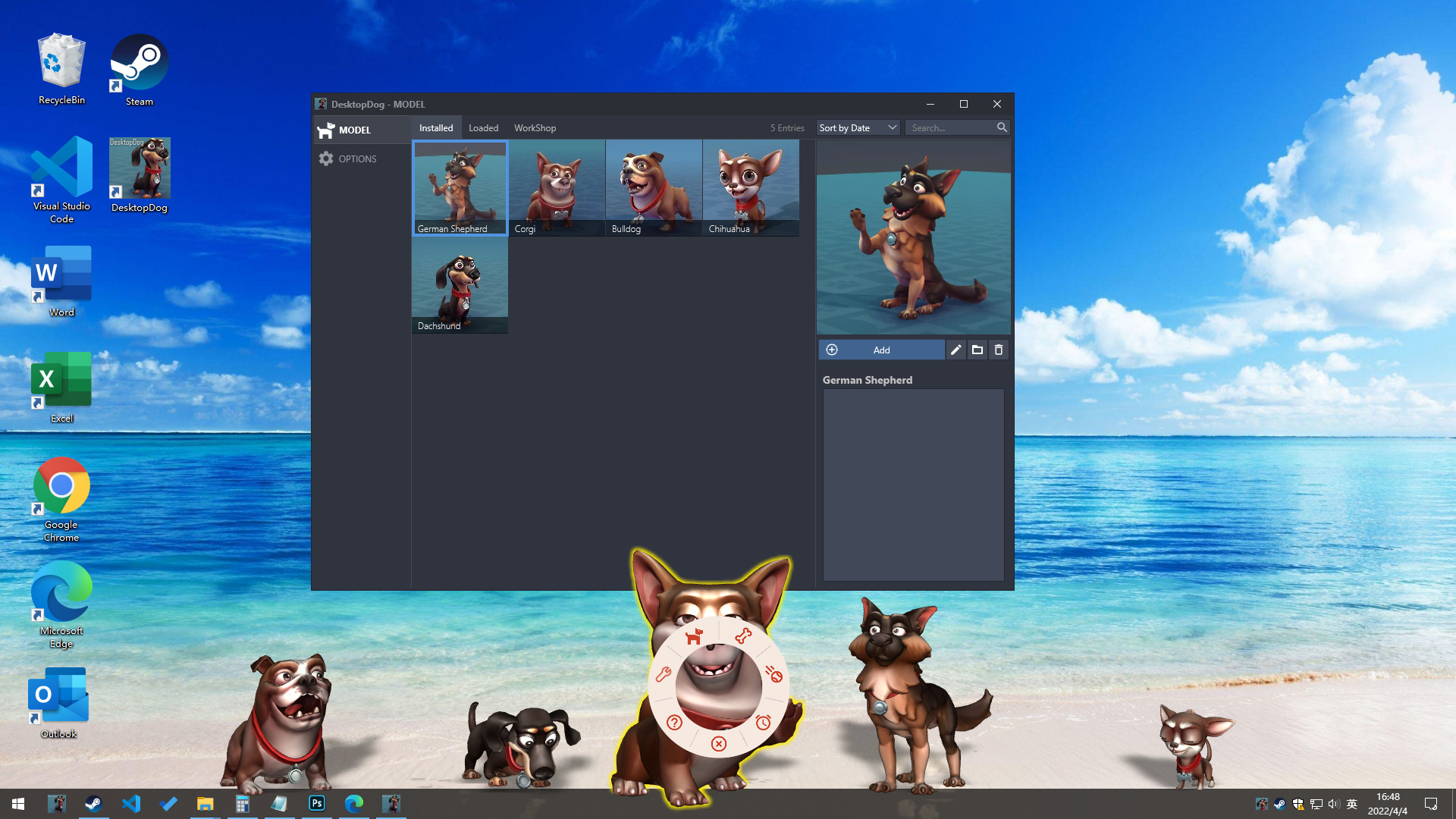Click the alarm clock icon in radial menu
This screenshot has height=819, width=1456.
tap(763, 722)
